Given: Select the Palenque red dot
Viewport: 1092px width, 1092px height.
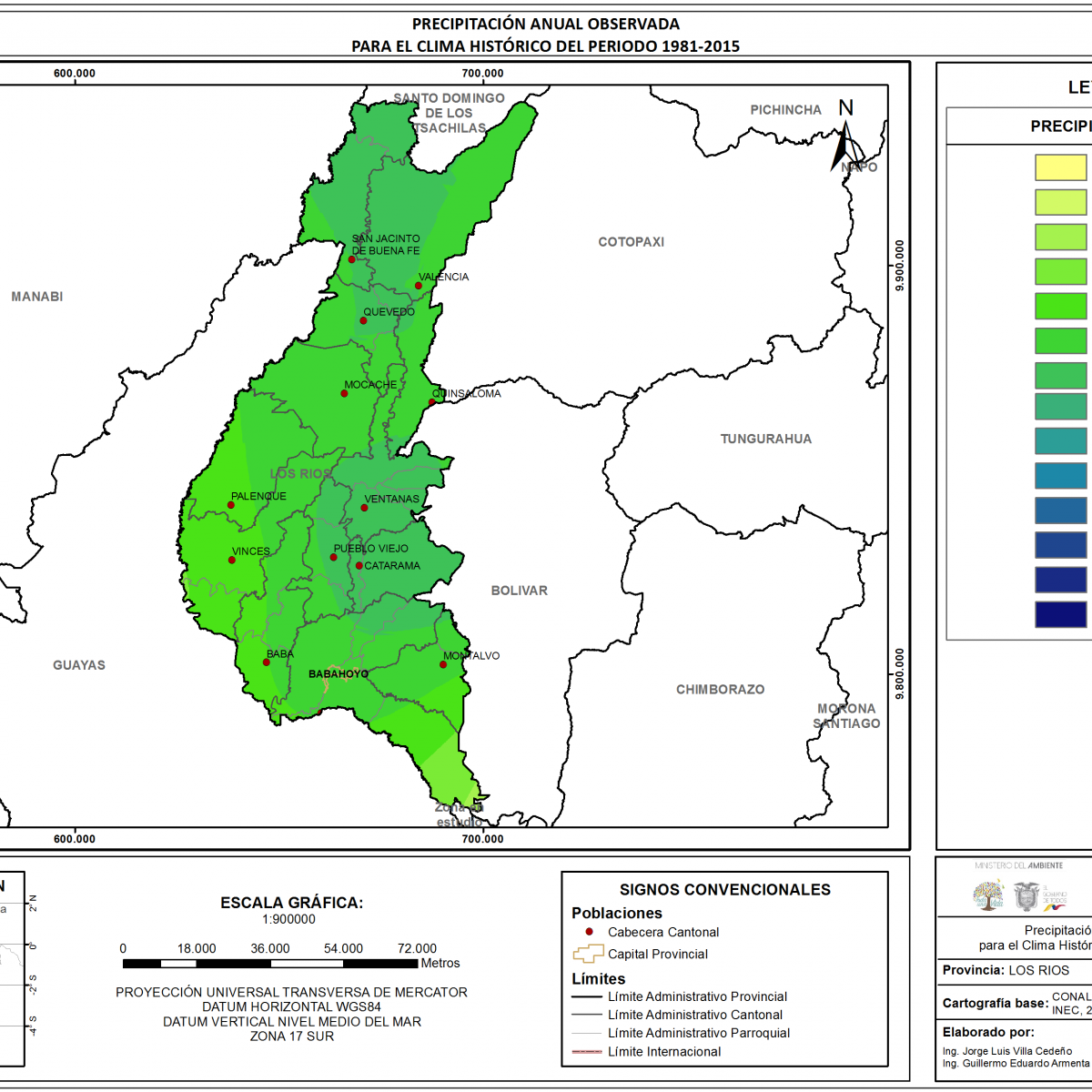Looking at the screenshot, I should point(231,505).
